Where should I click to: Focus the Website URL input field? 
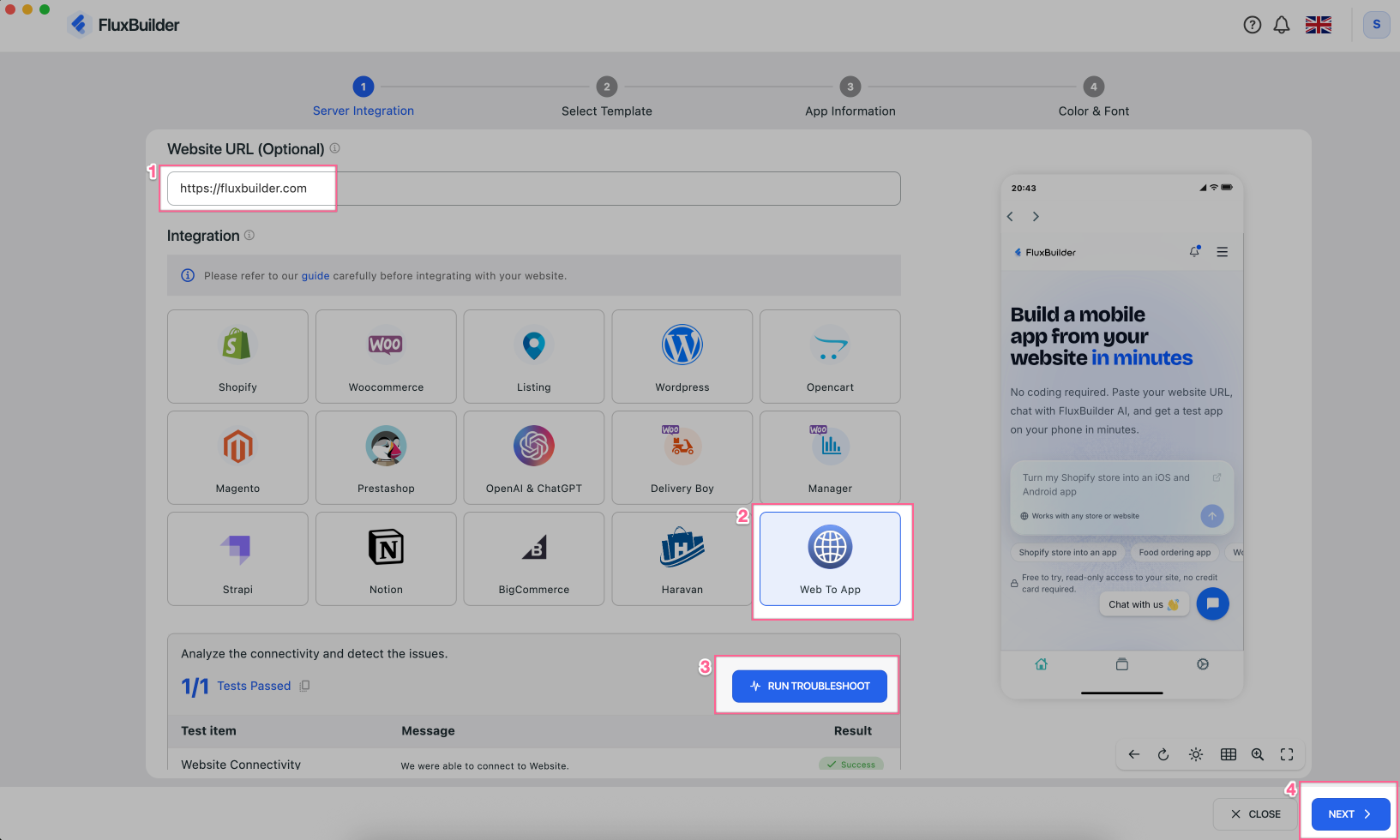click(x=534, y=189)
